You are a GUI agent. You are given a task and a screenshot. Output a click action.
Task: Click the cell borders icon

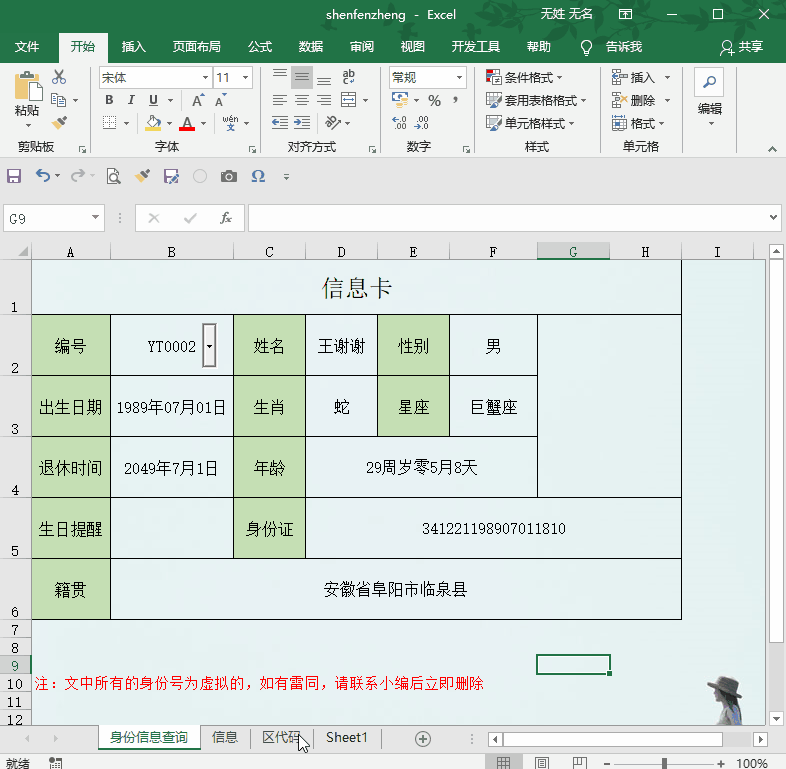(x=109, y=122)
